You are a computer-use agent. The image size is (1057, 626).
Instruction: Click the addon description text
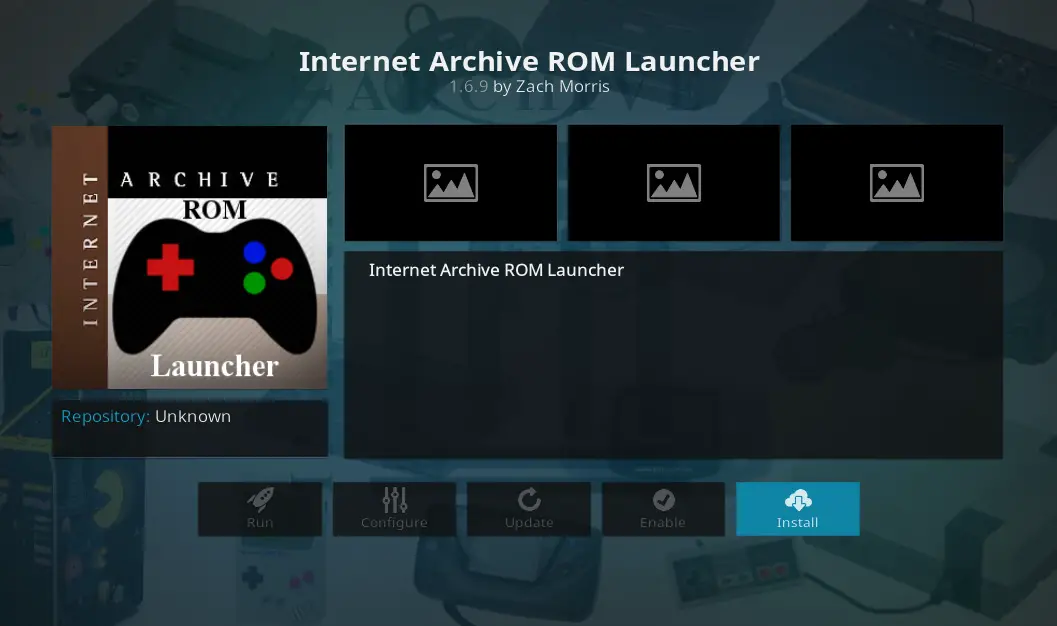pyautogui.click(x=496, y=270)
